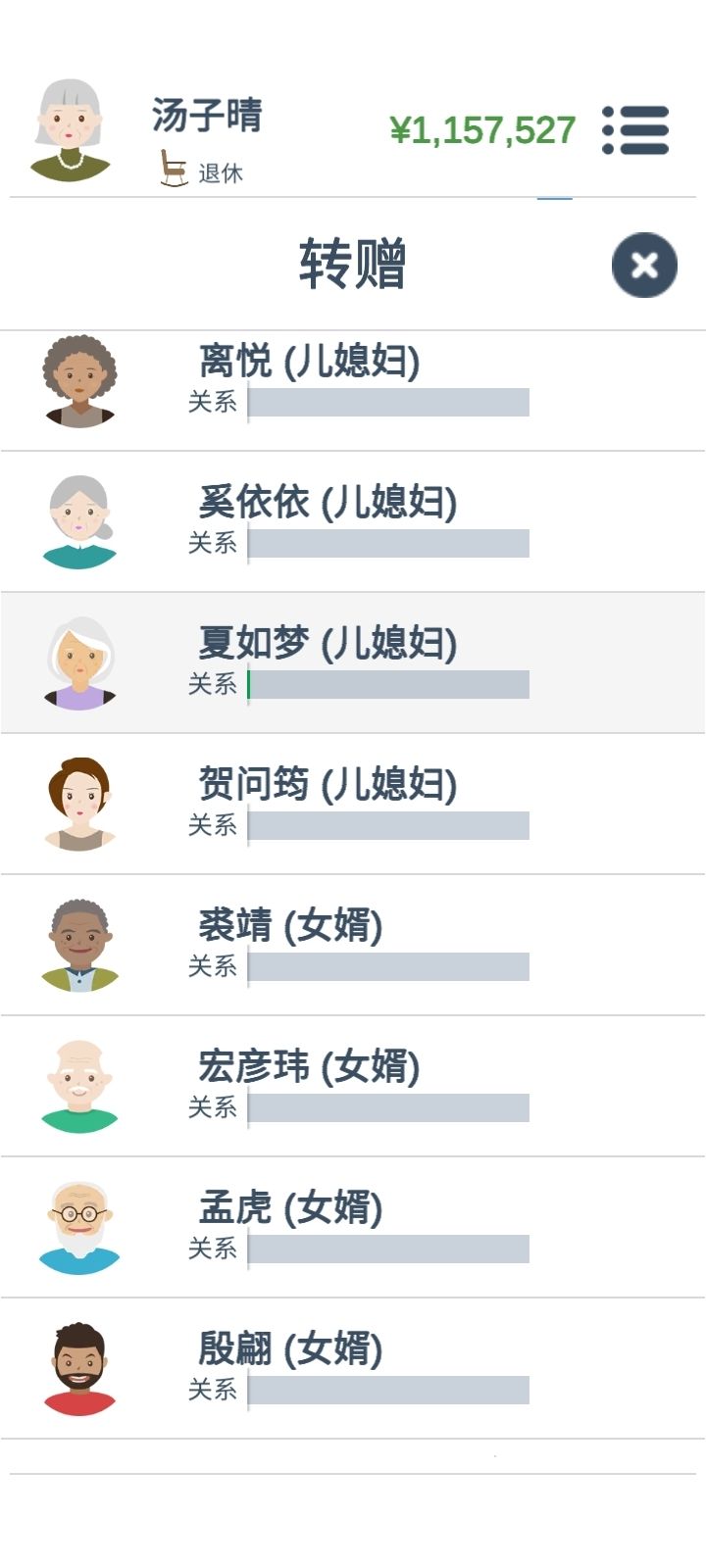Click 夏如梦's relationship progress bar
706x1568 pixels.
coord(388,684)
